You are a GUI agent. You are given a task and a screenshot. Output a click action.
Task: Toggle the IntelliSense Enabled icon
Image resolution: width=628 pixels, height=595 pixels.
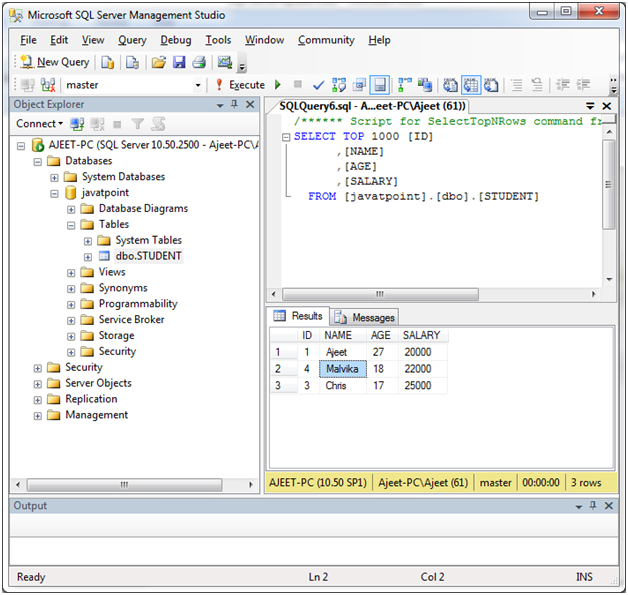coord(379,85)
